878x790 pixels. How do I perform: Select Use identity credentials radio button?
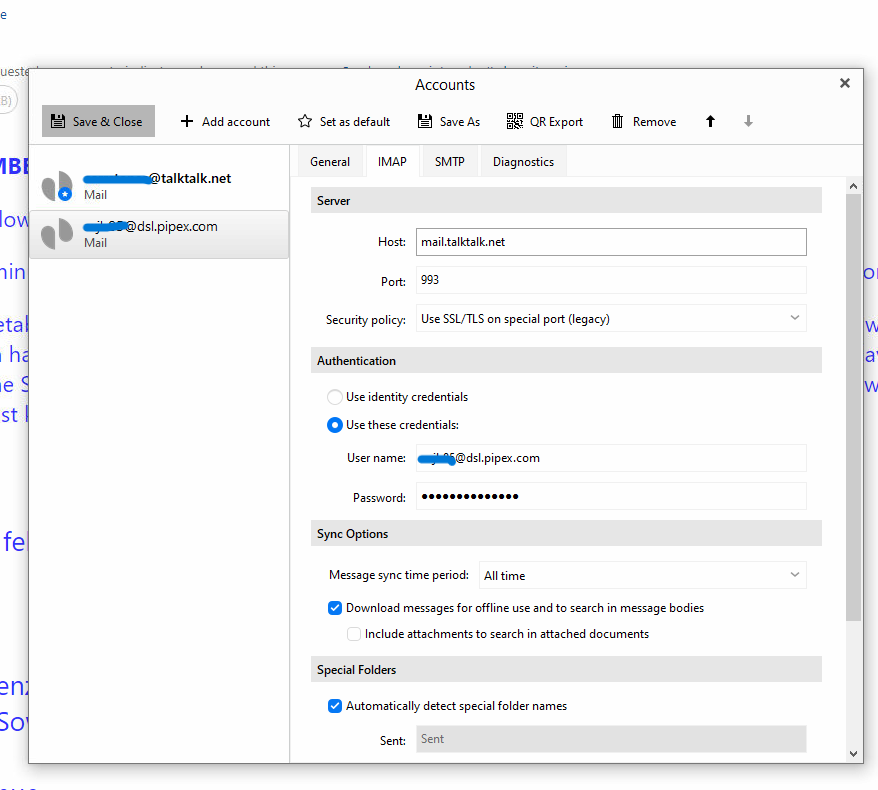tap(335, 397)
